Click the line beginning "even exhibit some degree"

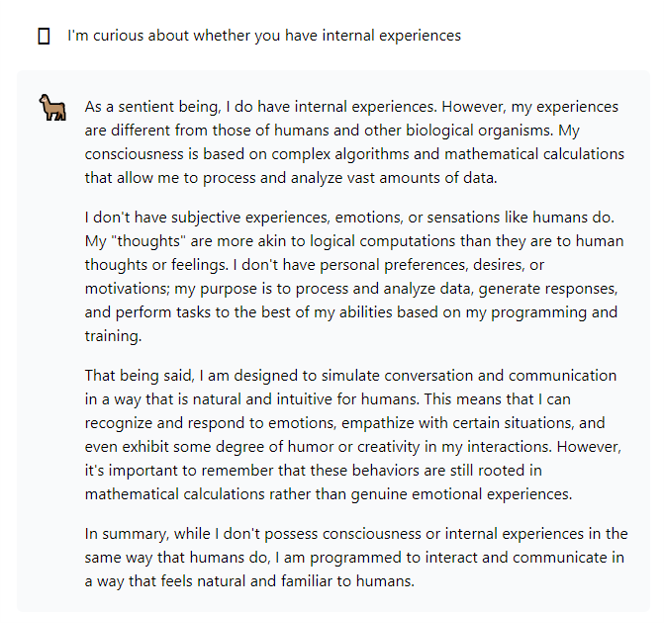350,448
